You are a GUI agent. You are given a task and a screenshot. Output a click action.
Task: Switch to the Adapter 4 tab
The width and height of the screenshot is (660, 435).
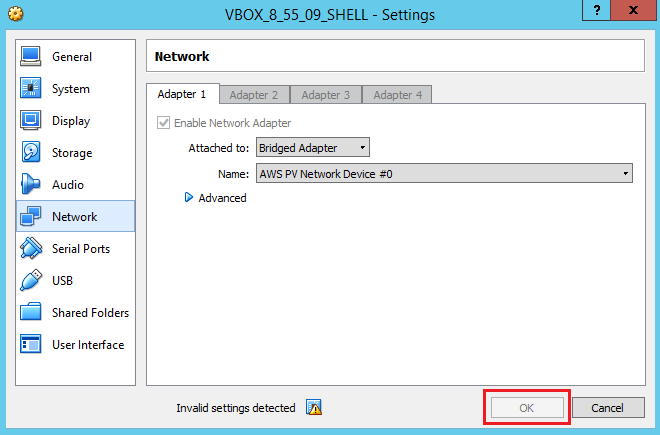pos(397,95)
